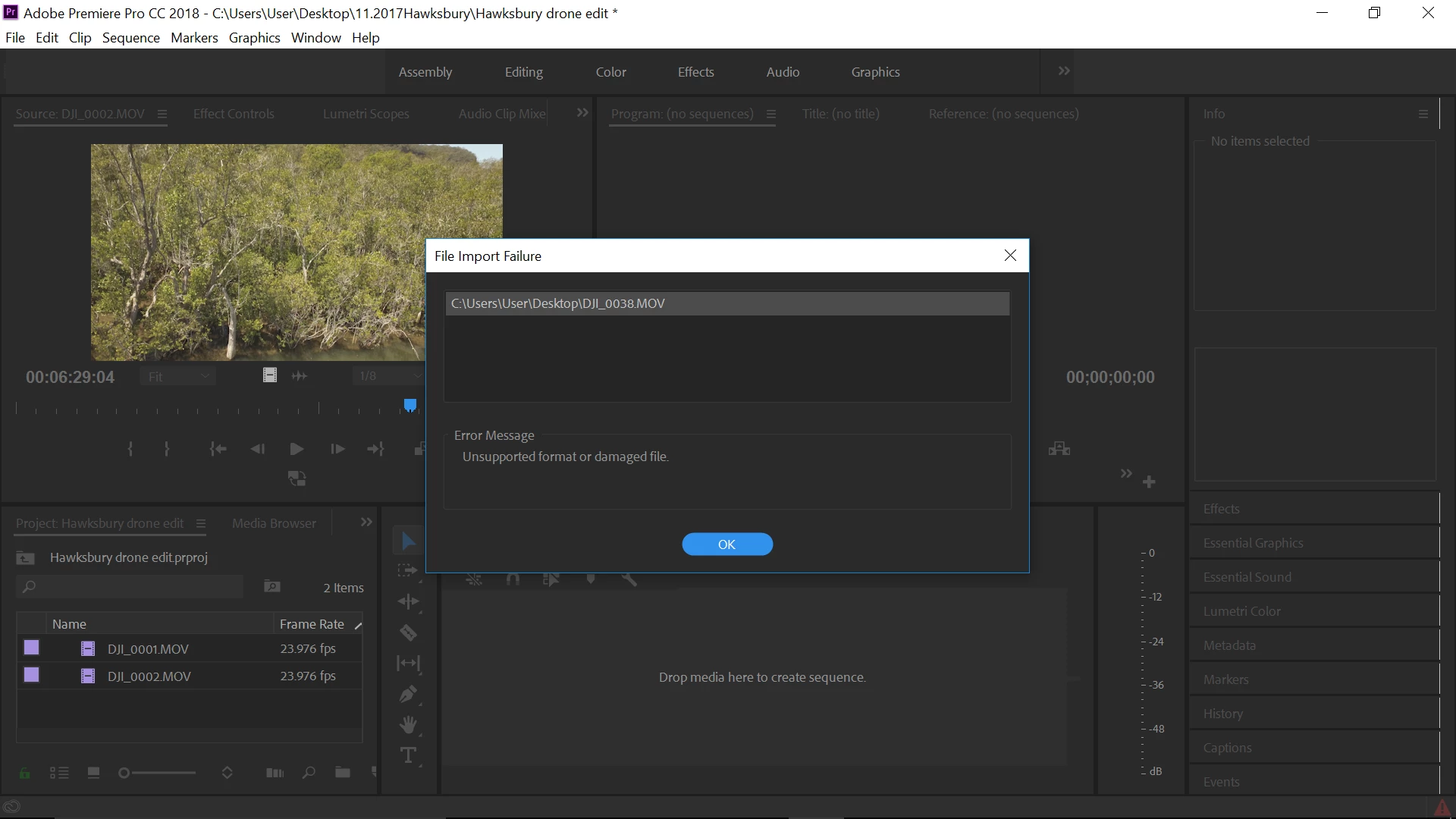1456x819 pixels.
Task: Select the Type tool
Action: (408, 755)
